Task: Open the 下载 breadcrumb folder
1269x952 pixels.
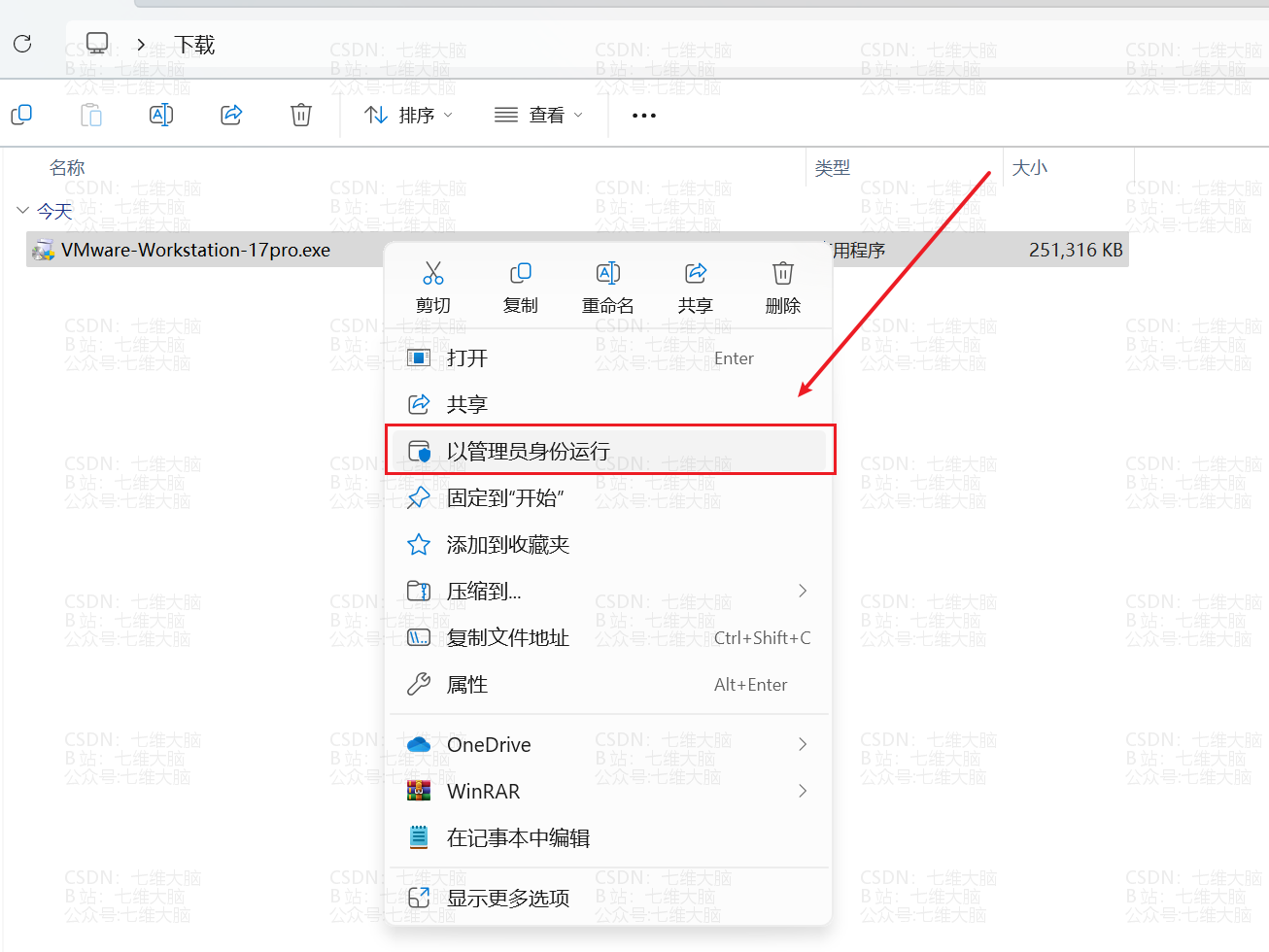Action: 194,45
